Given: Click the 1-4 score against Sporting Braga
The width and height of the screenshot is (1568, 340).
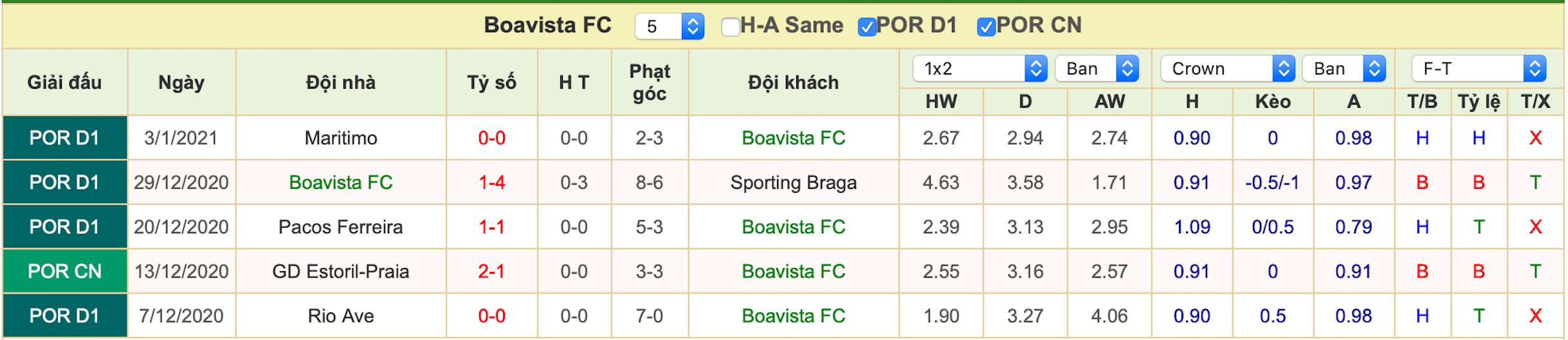Looking at the screenshot, I should (x=491, y=183).
